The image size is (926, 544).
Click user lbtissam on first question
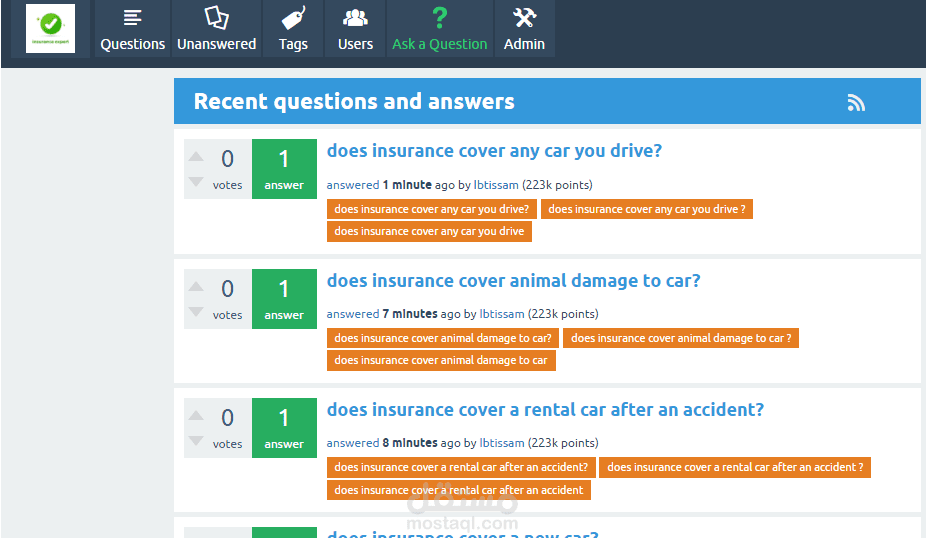[496, 185]
